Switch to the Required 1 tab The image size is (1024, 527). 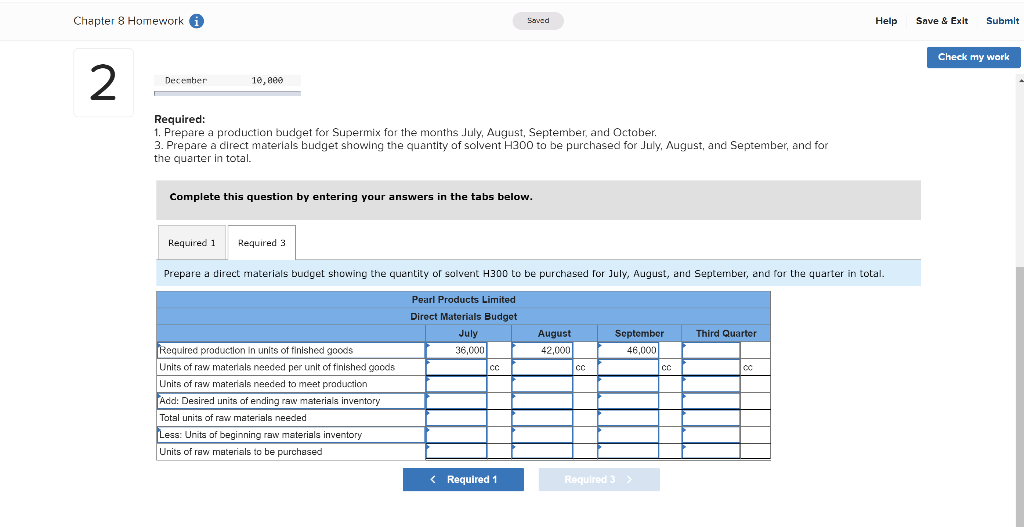pos(192,242)
